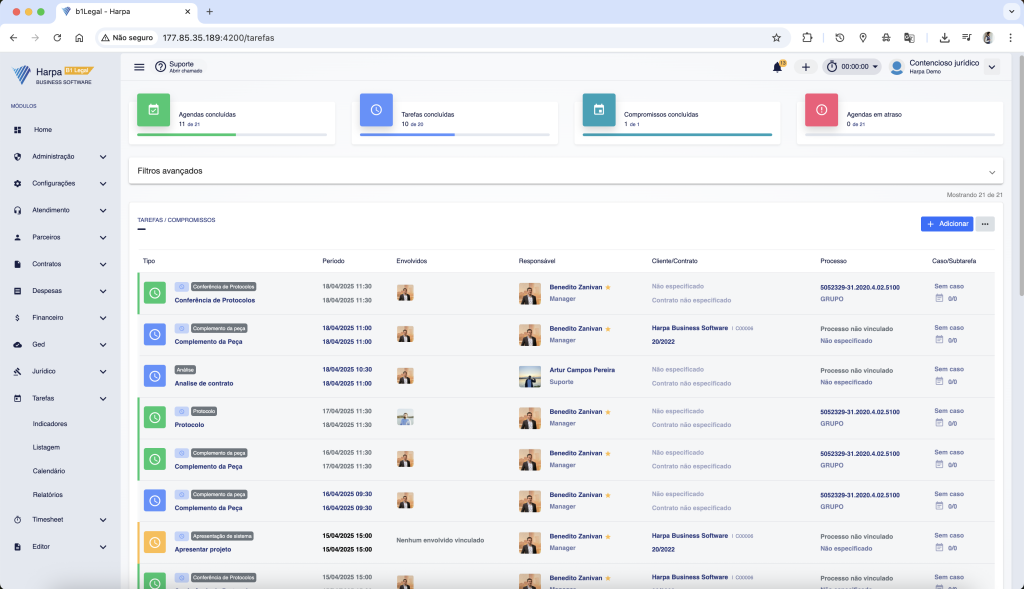This screenshot has width=1024, height=589.
Task: Click the Configurações gear icon
Action: click(18, 183)
